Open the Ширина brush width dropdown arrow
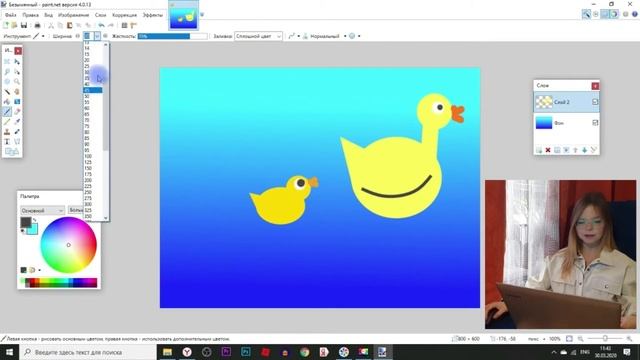Screen dimensions: 640x360 97,36
